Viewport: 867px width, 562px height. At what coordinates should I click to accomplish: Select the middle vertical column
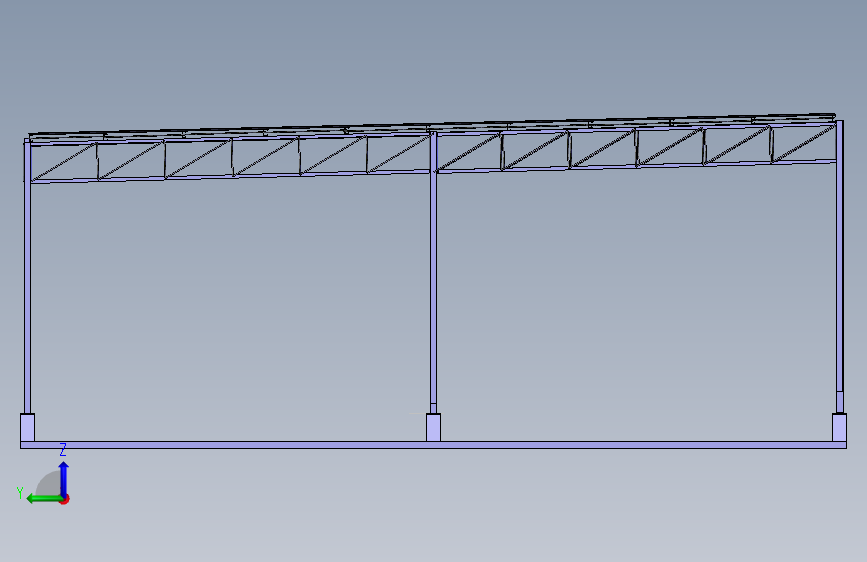tap(434, 272)
